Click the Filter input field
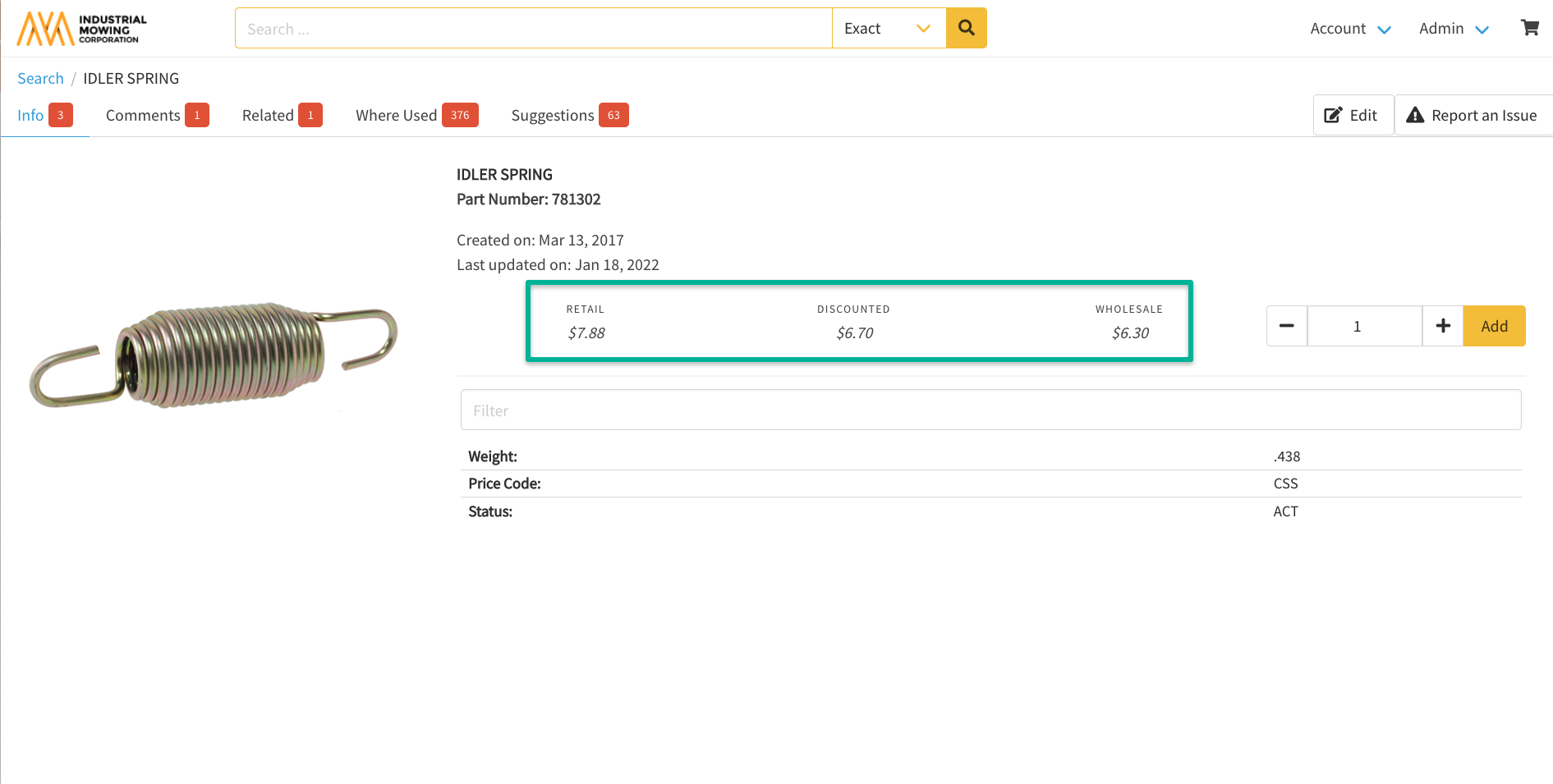 tap(990, 410)
